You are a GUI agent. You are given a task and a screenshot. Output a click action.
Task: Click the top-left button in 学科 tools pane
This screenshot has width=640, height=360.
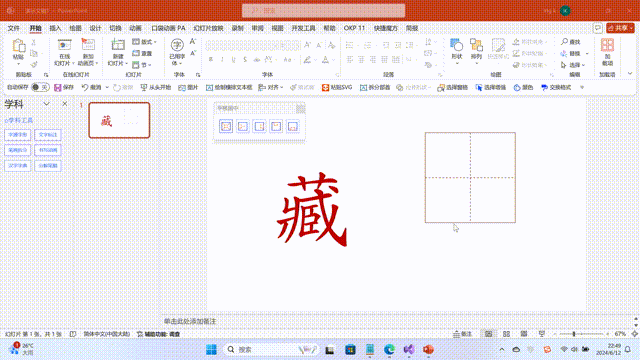coord(18,135)
